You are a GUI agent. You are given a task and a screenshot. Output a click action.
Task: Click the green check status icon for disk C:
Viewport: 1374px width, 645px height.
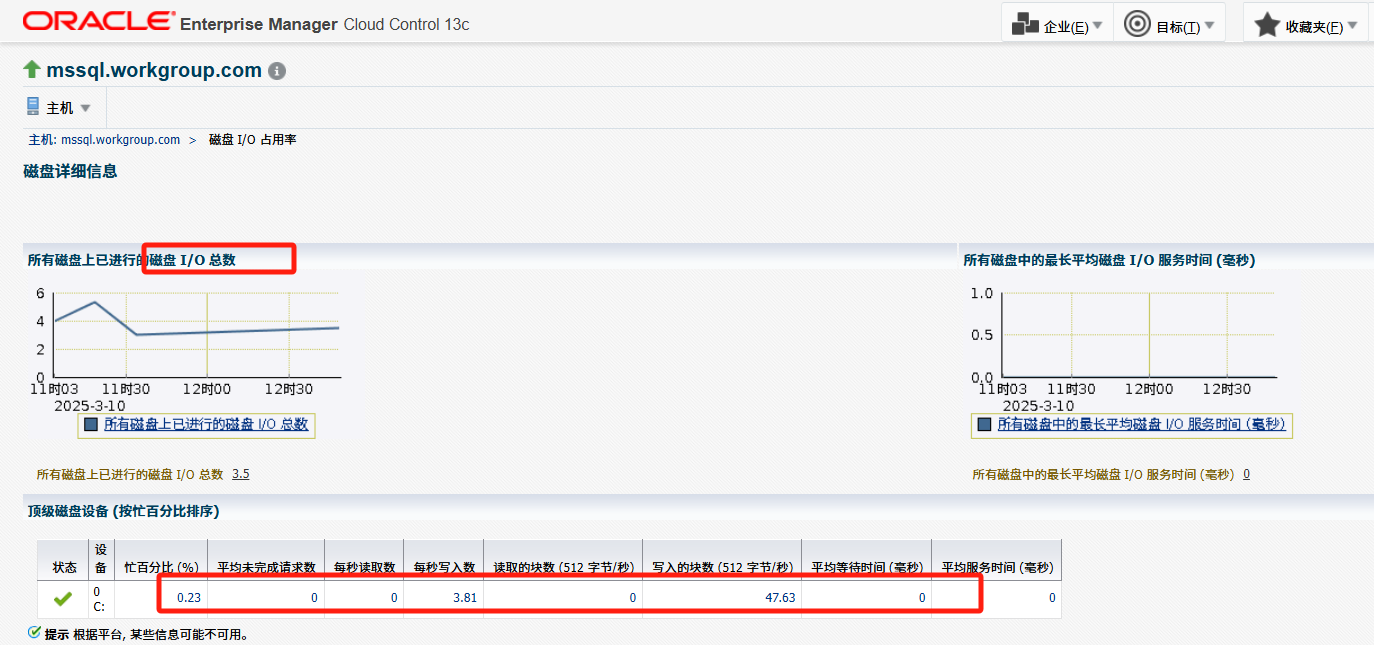coord(63,598)
